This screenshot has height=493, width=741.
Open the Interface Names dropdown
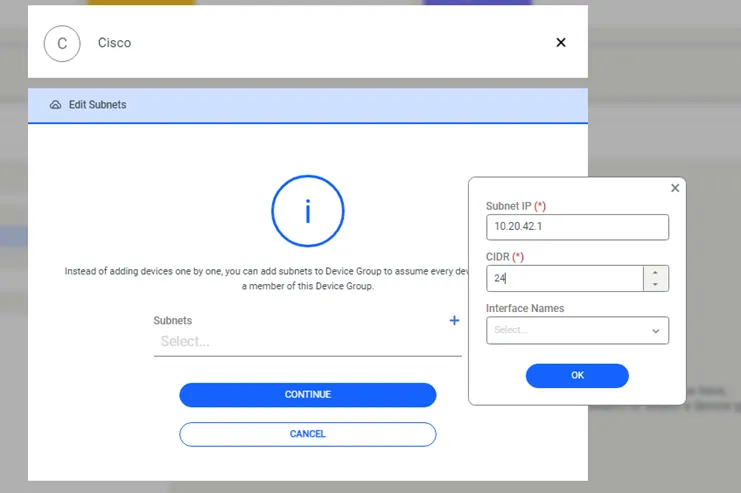tap(577, 330)
